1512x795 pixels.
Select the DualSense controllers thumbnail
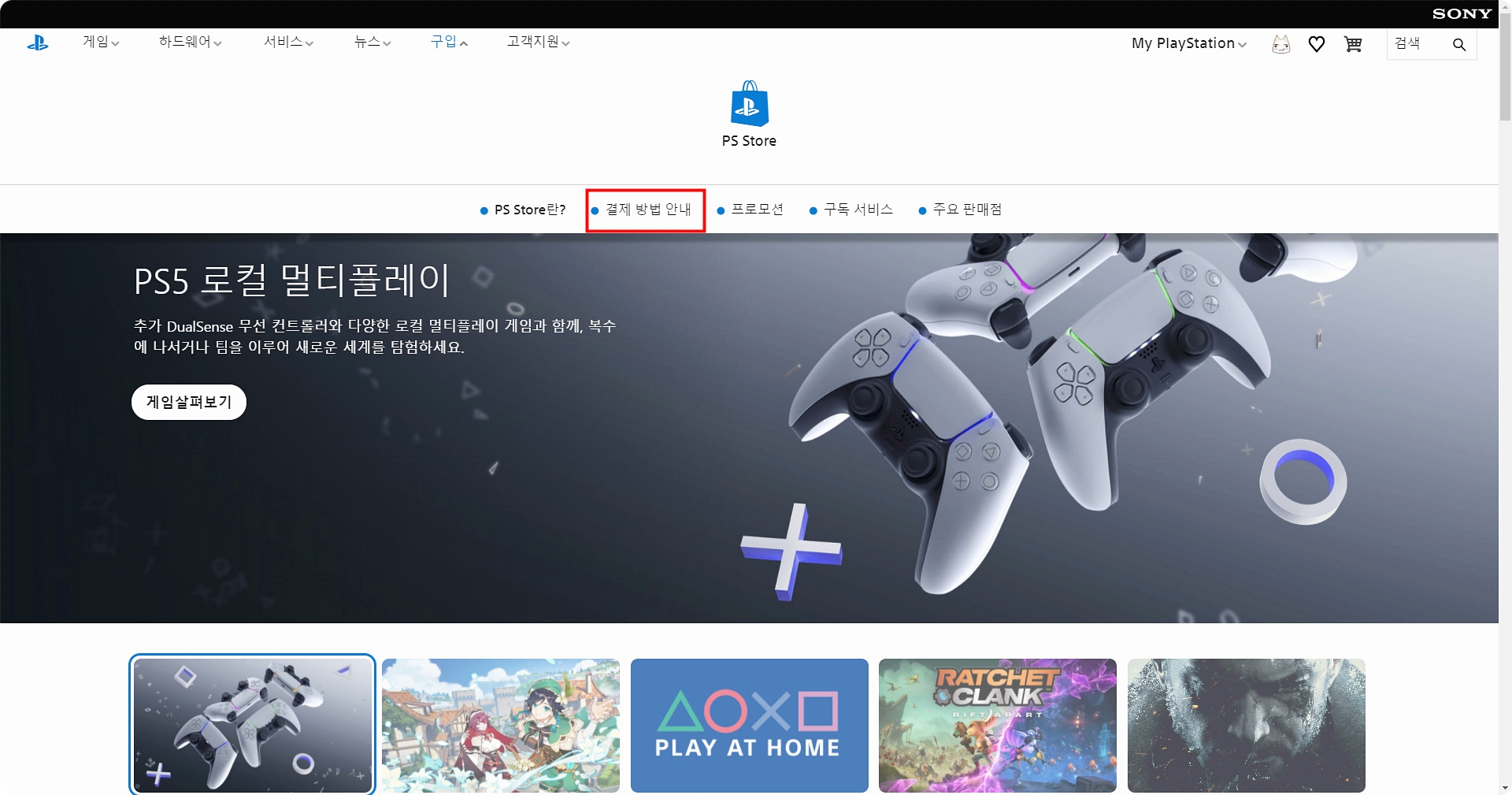[x=252, y=725]
